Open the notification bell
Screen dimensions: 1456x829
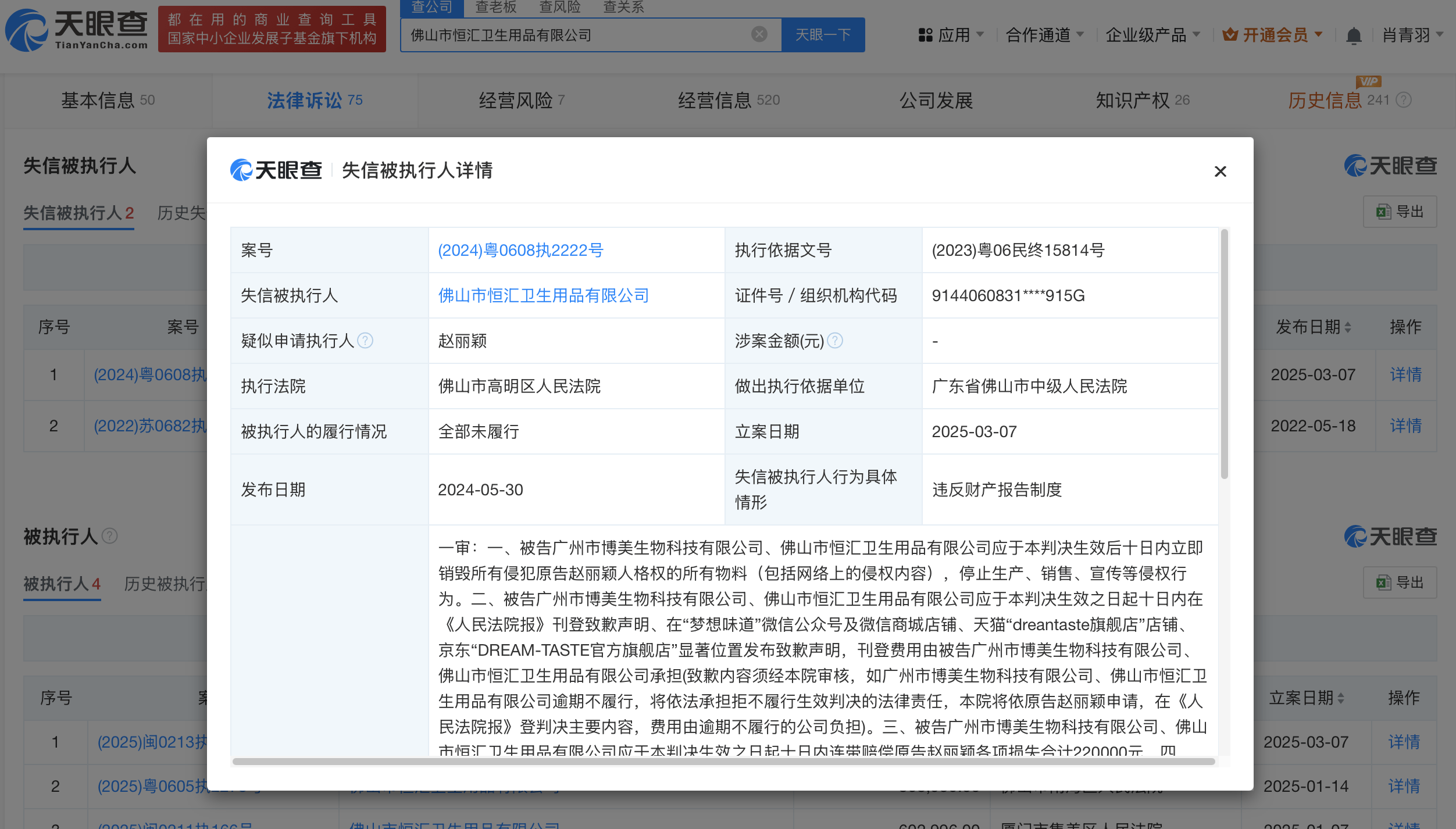point(1353,35)
